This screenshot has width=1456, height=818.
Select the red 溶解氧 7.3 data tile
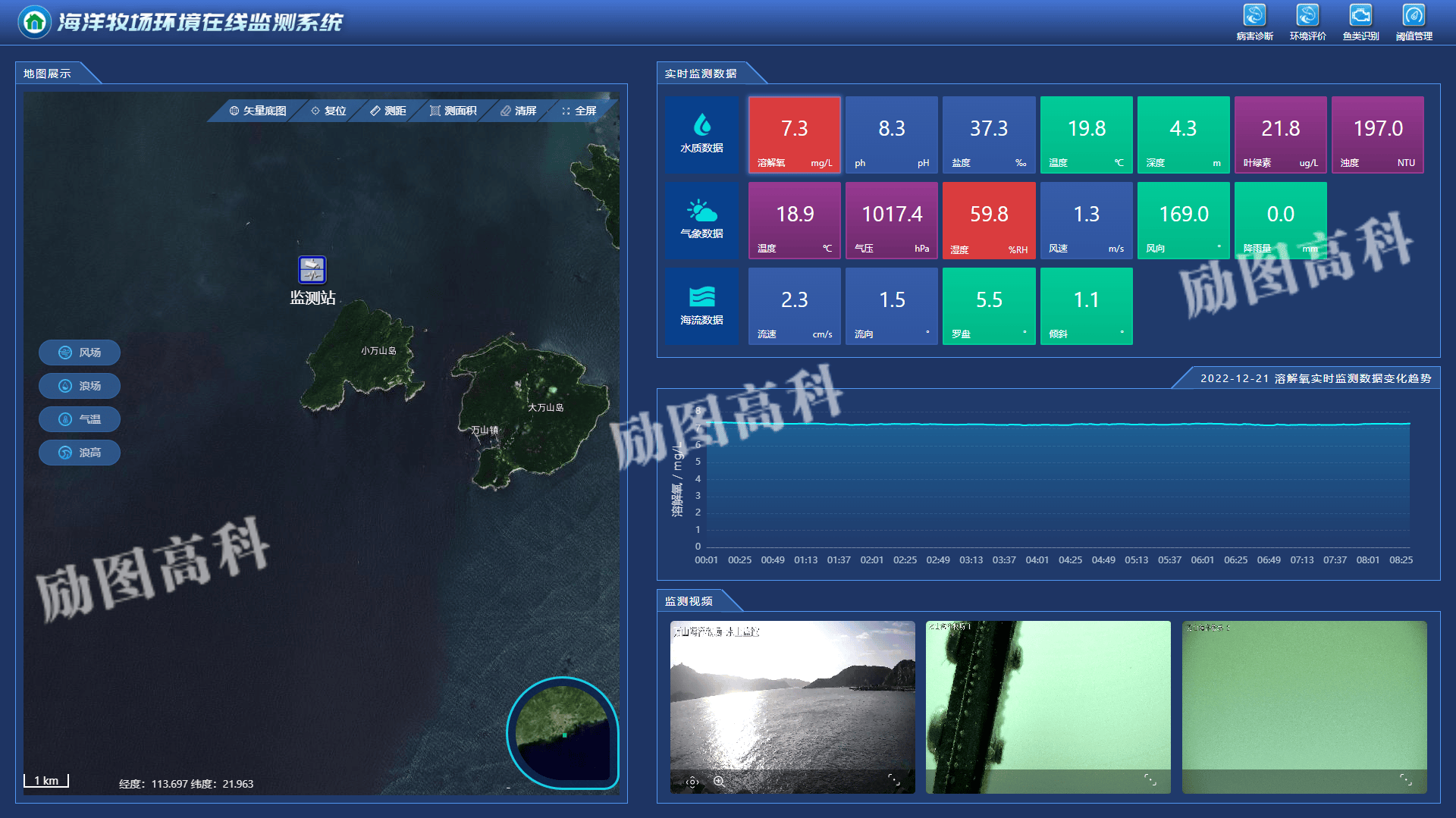pos(794,135)
